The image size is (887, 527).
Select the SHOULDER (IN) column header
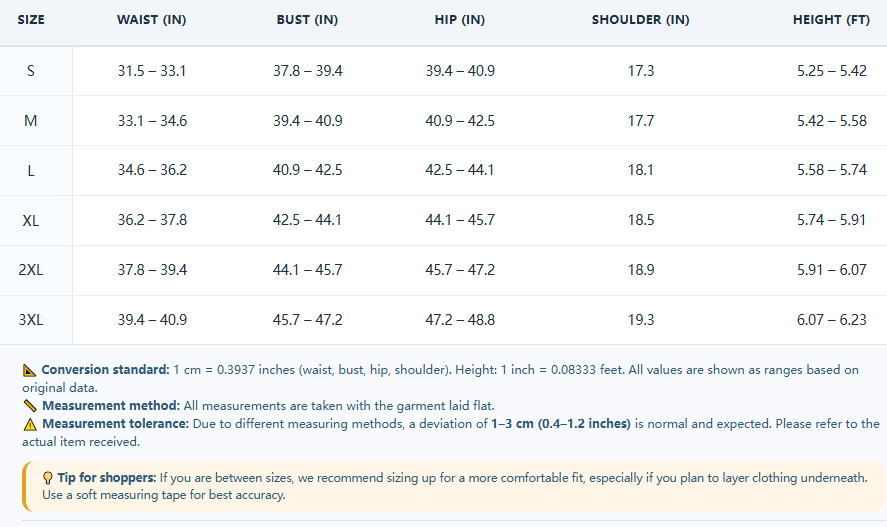point(640,20)
